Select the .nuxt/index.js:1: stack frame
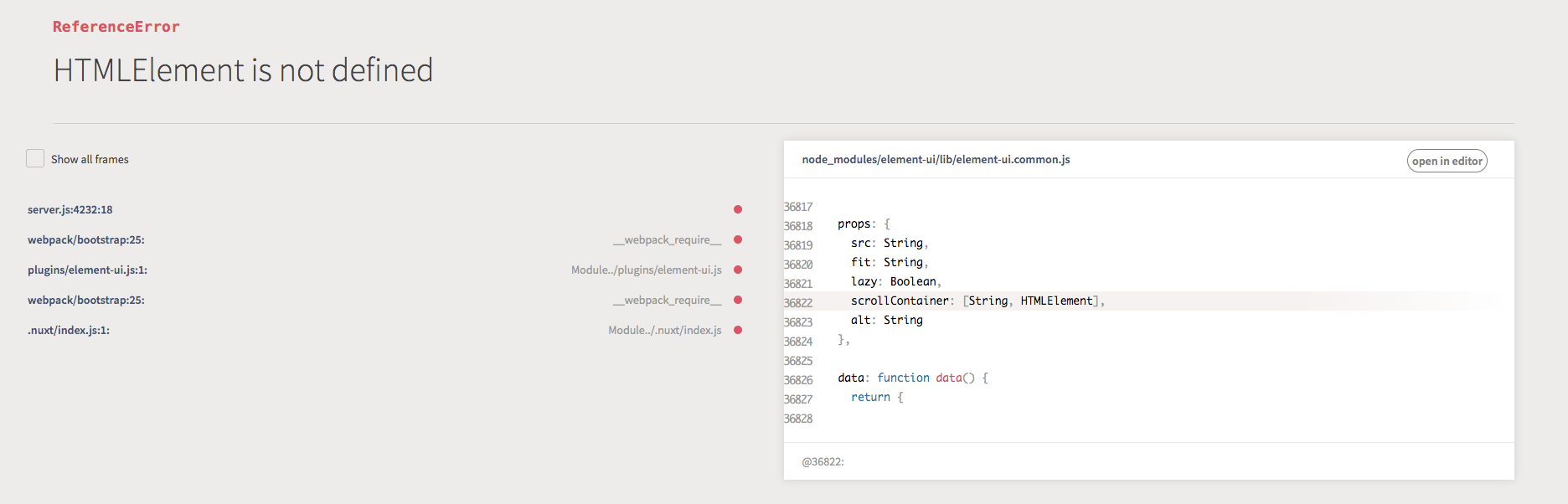This screenshot has height=504, width=1568. pos(69,330)
